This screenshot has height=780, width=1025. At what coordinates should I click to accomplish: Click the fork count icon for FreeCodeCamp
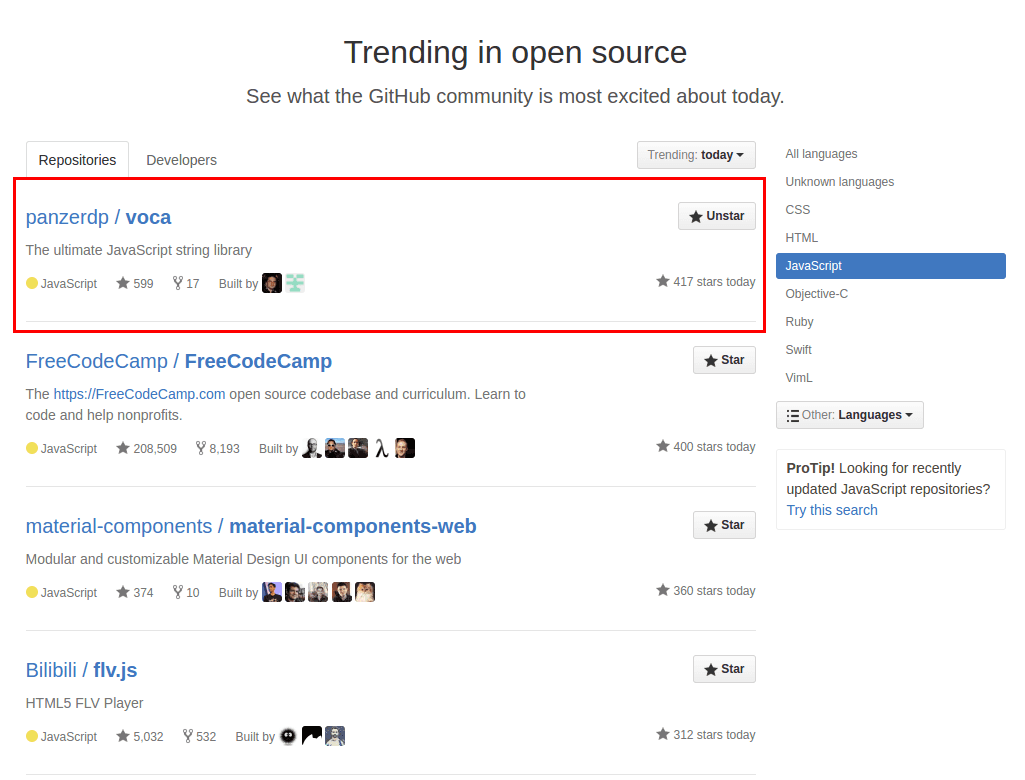[201, 448]
